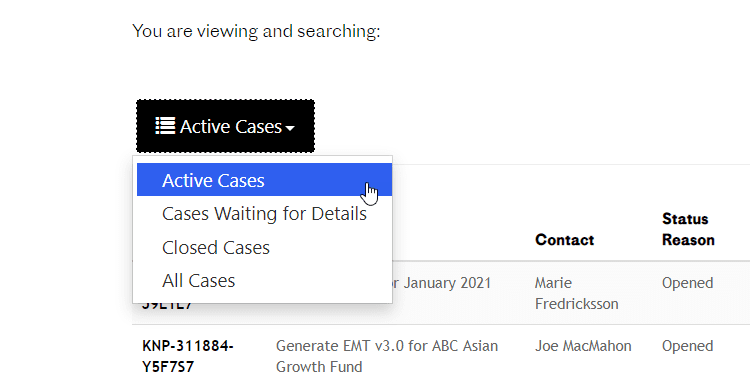Click the Opened status in Marie Fredricksson's row

(x=687, y=283)
